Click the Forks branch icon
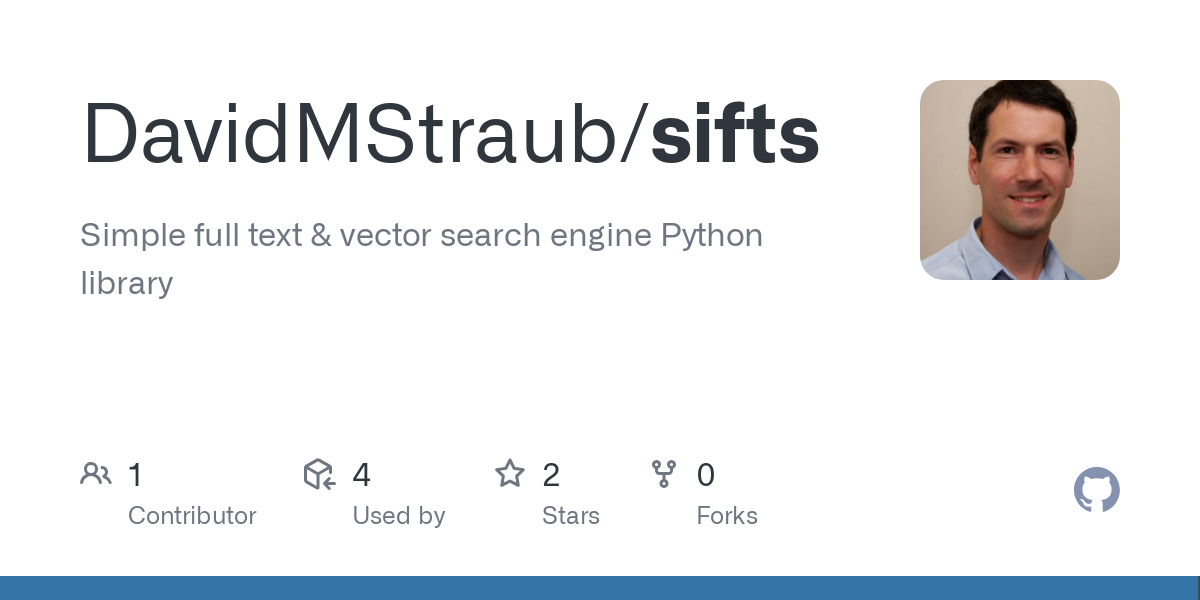Image resolution: width=1200 pixels, height=600 pixels. tap(664, 474)
